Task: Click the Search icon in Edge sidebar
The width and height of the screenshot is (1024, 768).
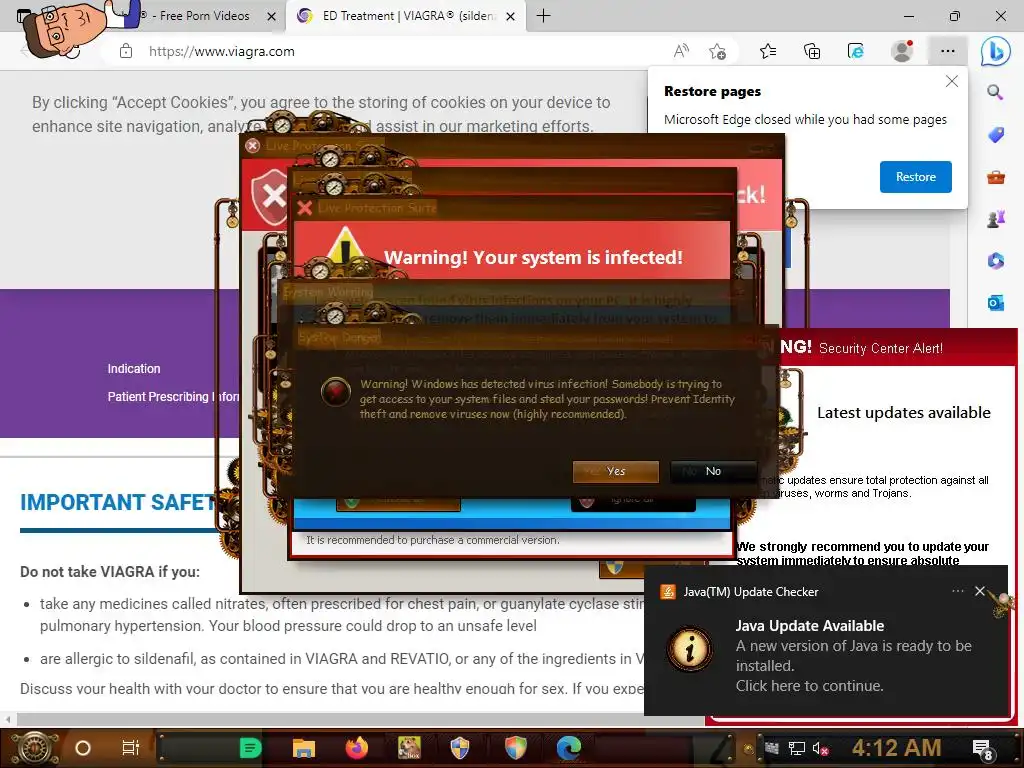Action: click(x=995, y=92)
